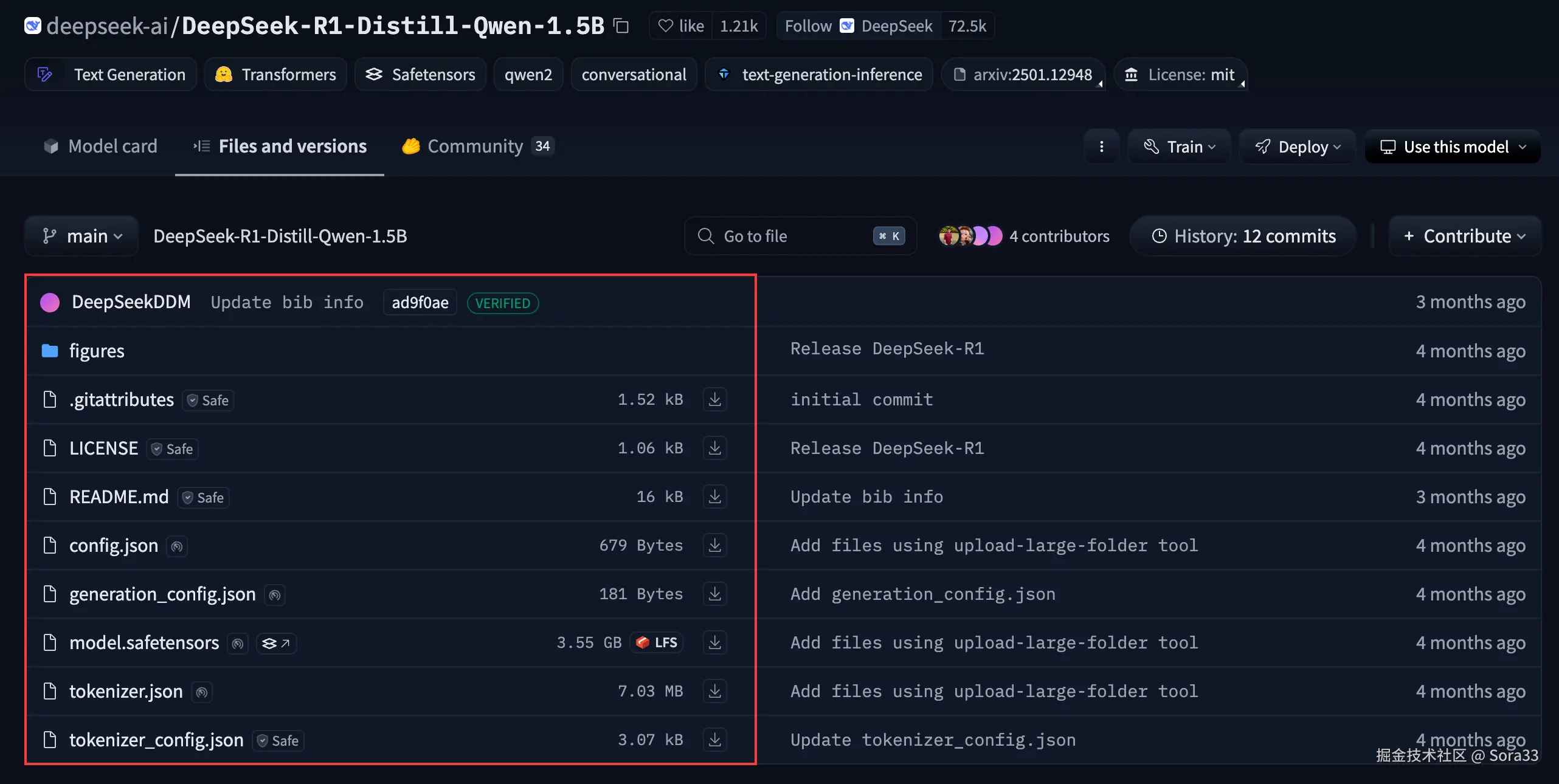
Task: Download the .gitattributes file
Action: coord(715,400)
